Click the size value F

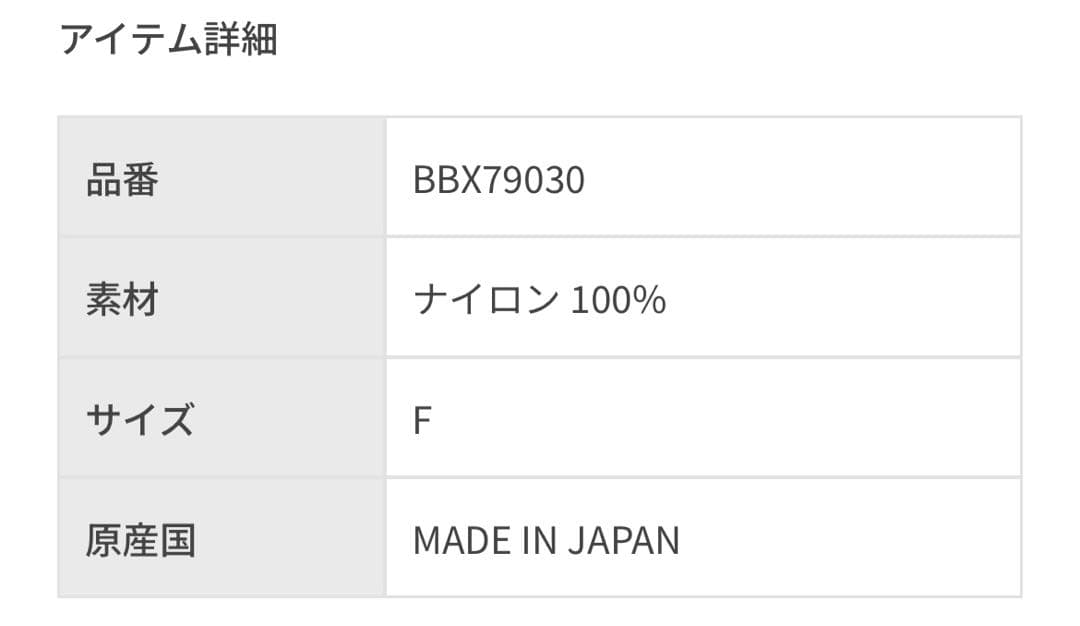[x=422, y=421]
